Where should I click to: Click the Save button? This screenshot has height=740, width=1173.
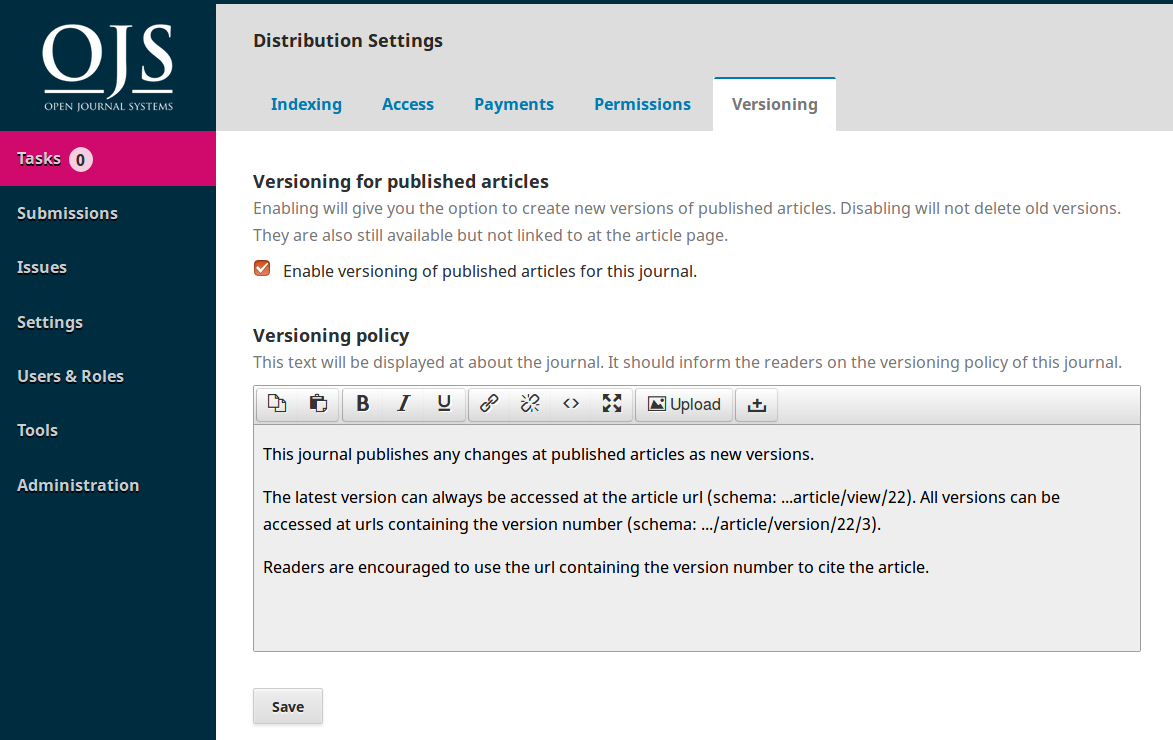point(288,706)
